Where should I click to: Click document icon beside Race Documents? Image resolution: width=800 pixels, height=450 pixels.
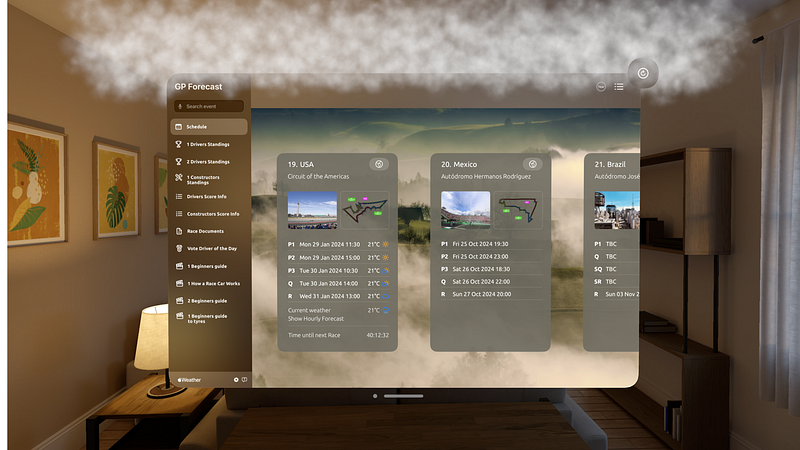[179, 231]
